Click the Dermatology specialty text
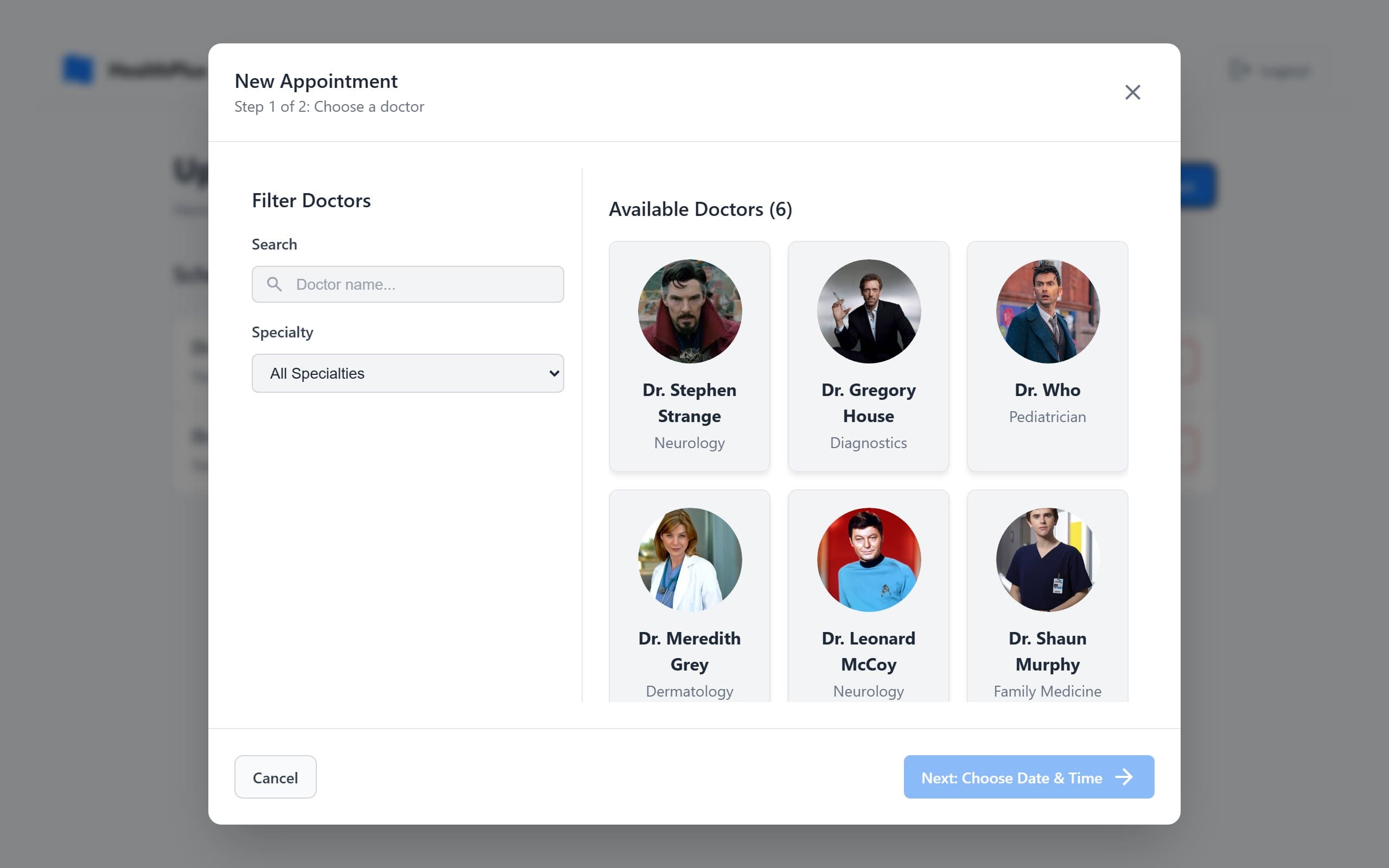Viewport: 1389px width, 868px height. click(689, 691)
